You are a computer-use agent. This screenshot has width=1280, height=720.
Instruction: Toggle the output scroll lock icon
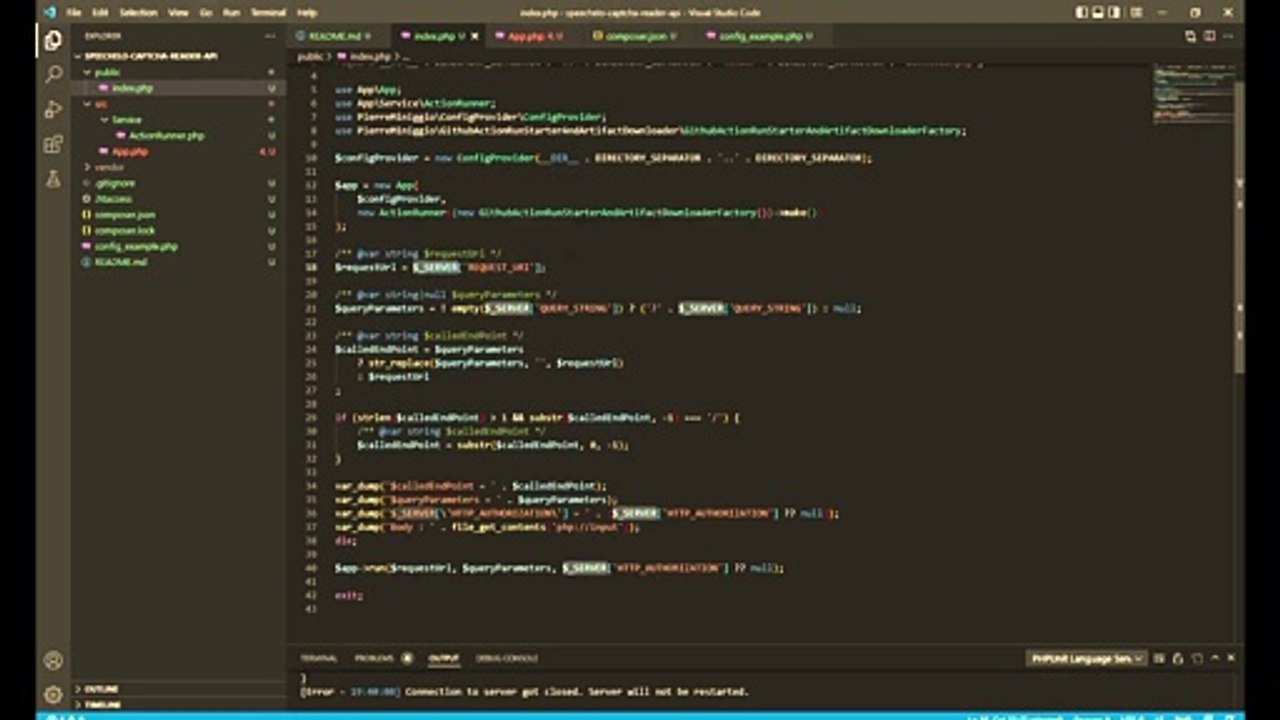coord(1178,658)
